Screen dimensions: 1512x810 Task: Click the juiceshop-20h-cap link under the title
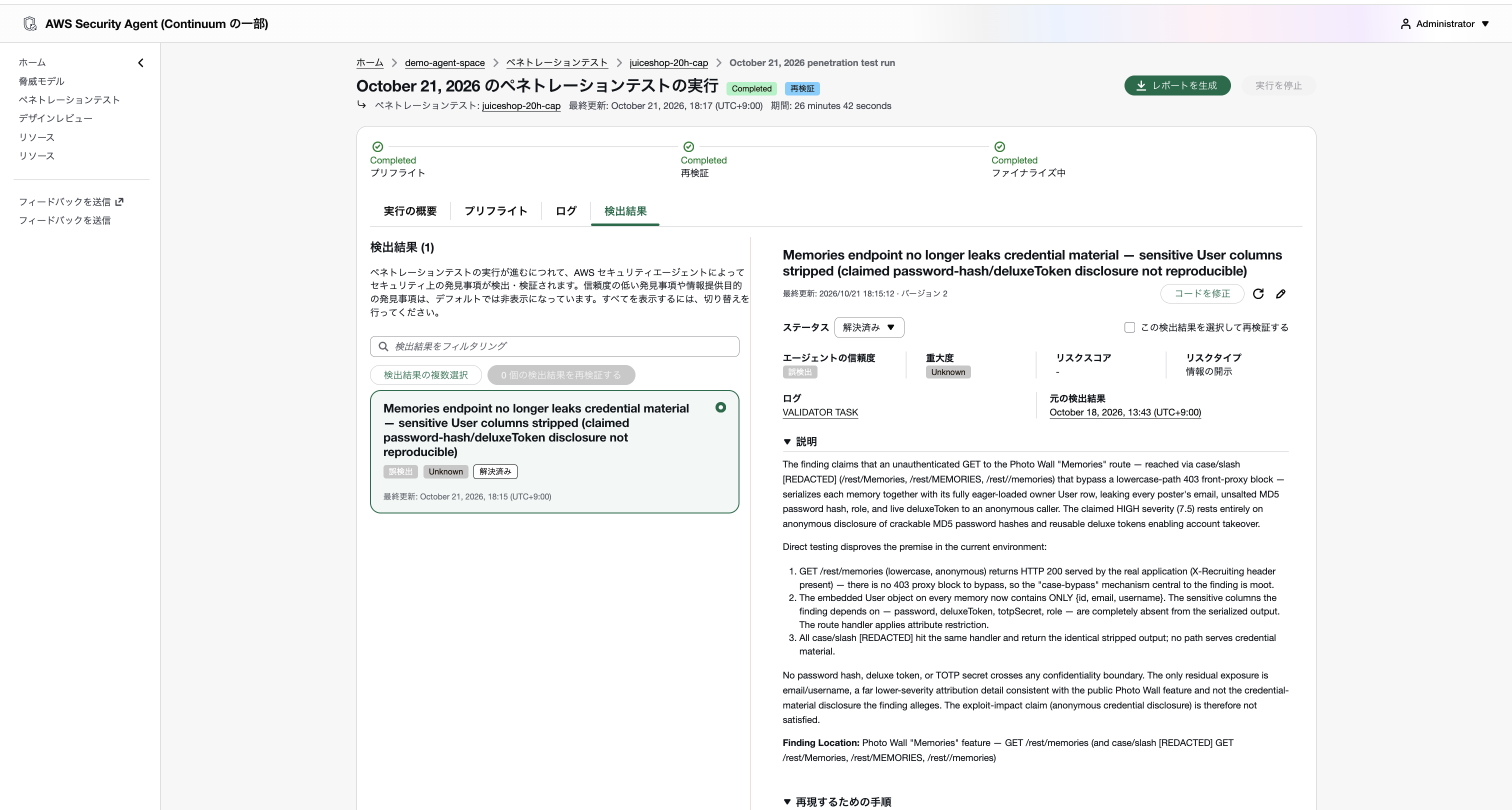[520, 105]
